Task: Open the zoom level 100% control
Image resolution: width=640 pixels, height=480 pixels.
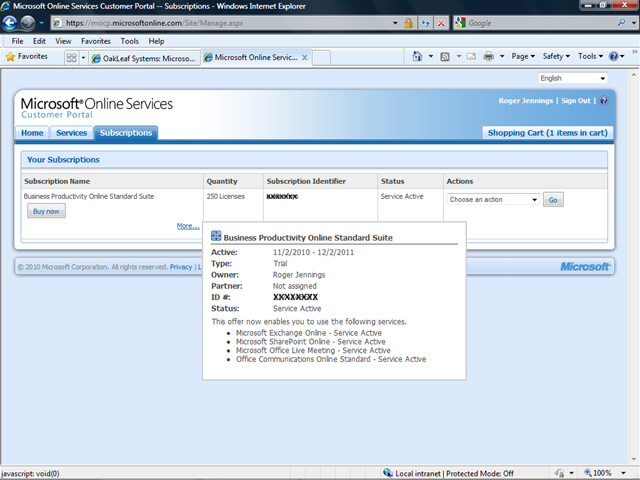Action: (x=605, y=473)
